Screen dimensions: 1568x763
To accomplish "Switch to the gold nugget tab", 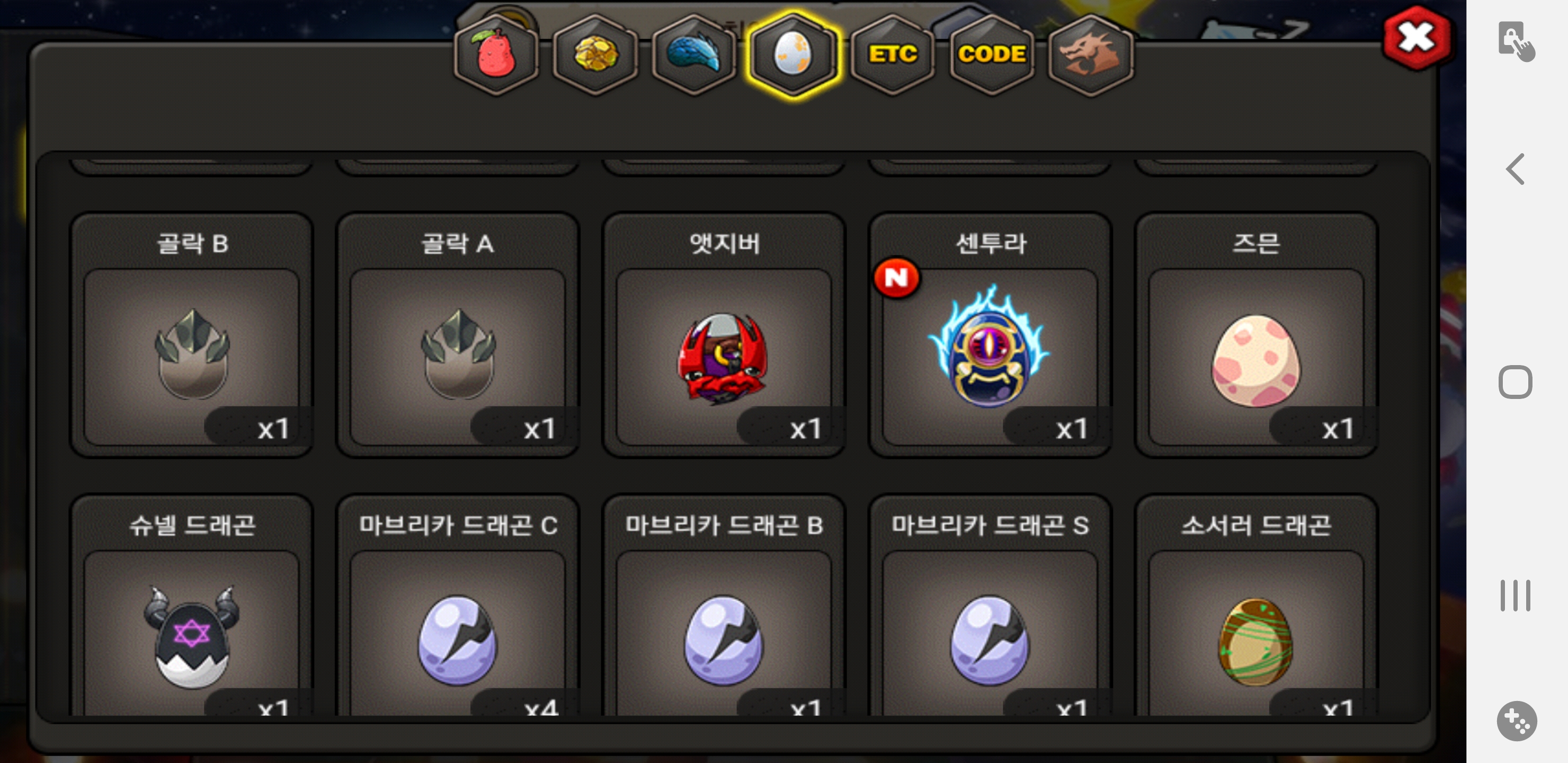I will tap(595, 55).
